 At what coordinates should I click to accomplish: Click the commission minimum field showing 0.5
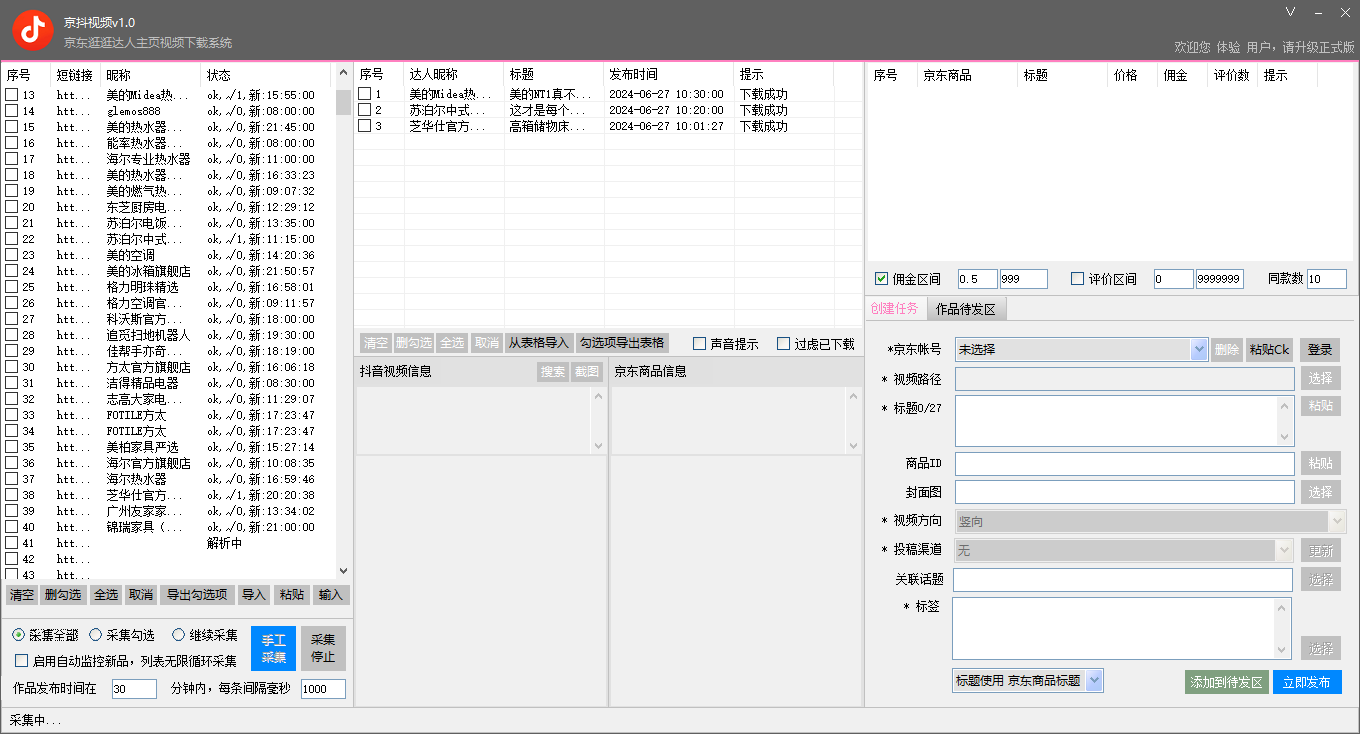[976, 279]
